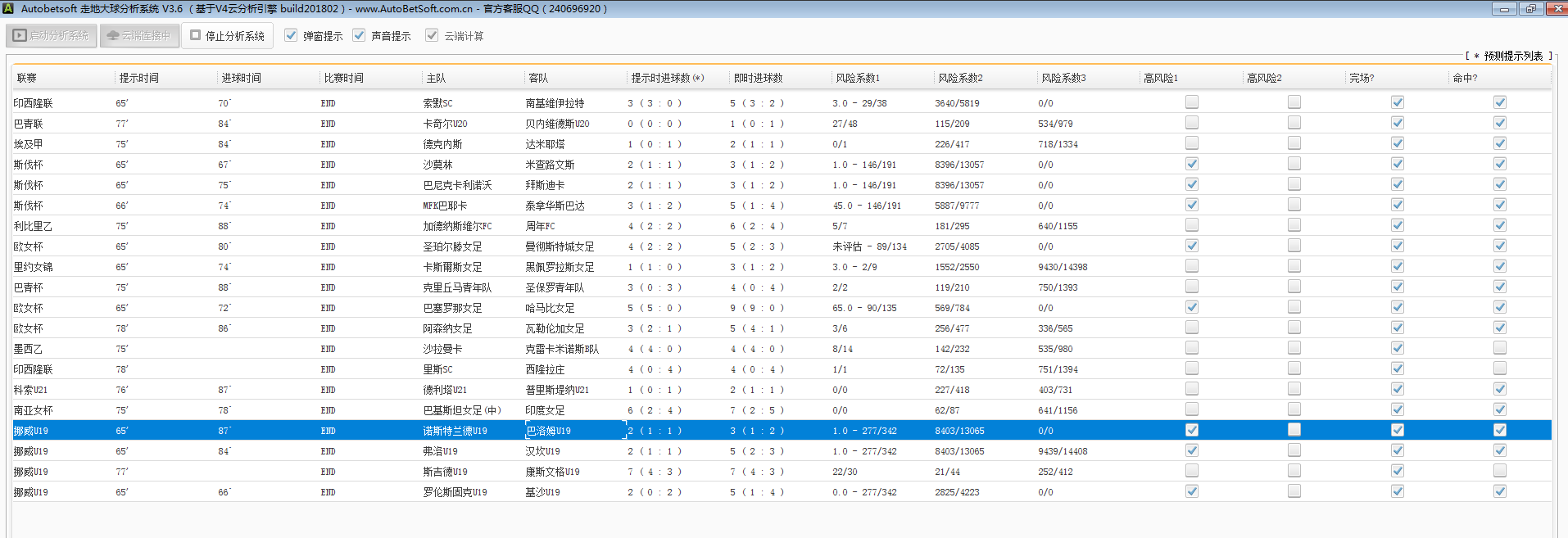Disable the 声音提示 checkbox

point(359,36)
